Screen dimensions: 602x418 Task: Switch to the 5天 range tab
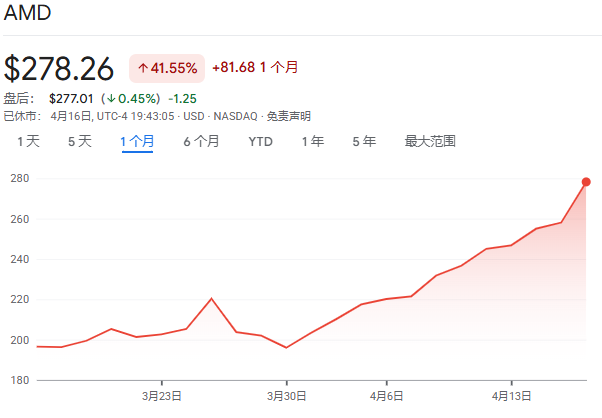click(x=79, y=141)
